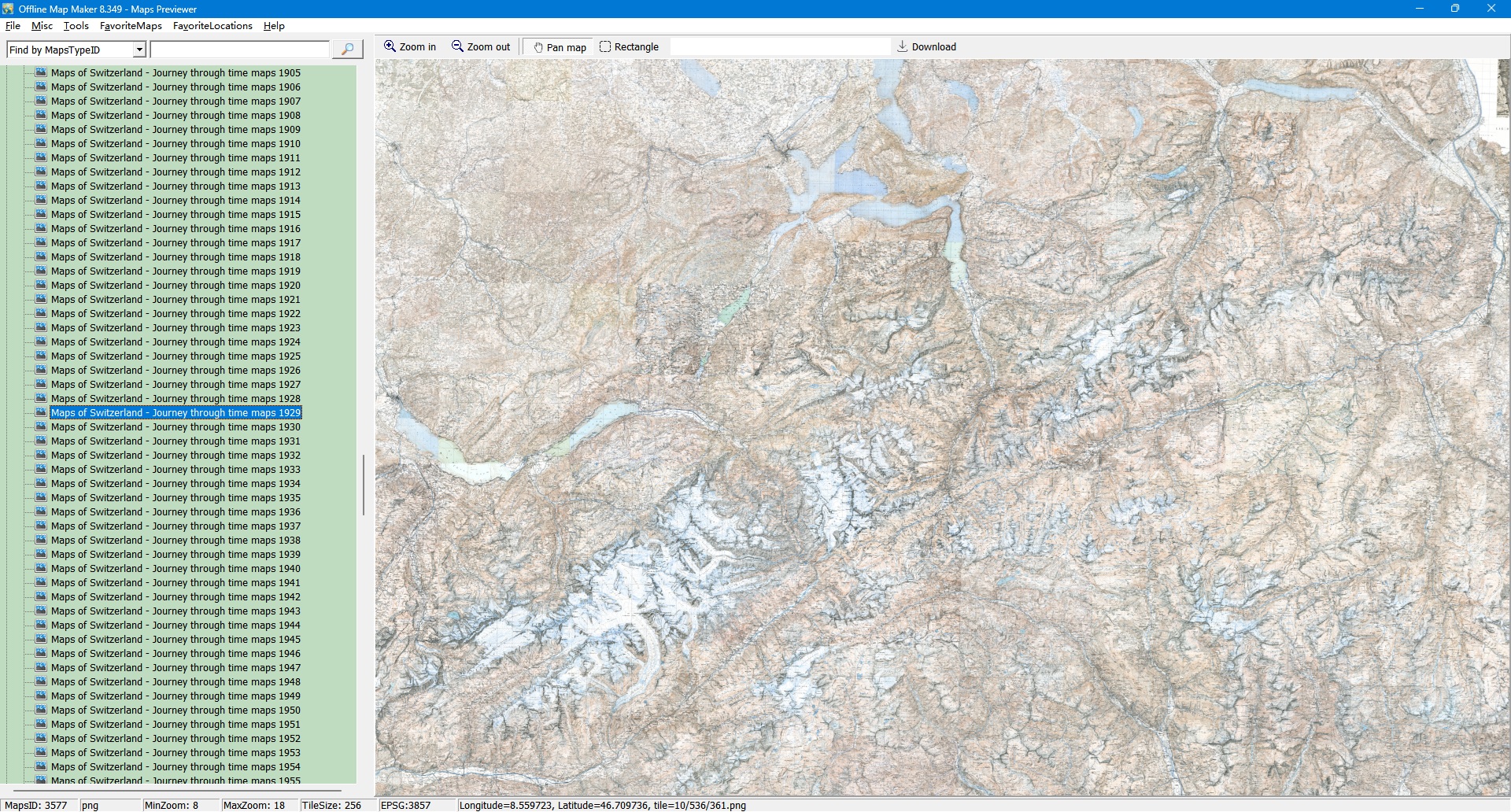Viewport: 1511px width, 812px height.
Task: Open the Help menu
Action: point(274,26)
